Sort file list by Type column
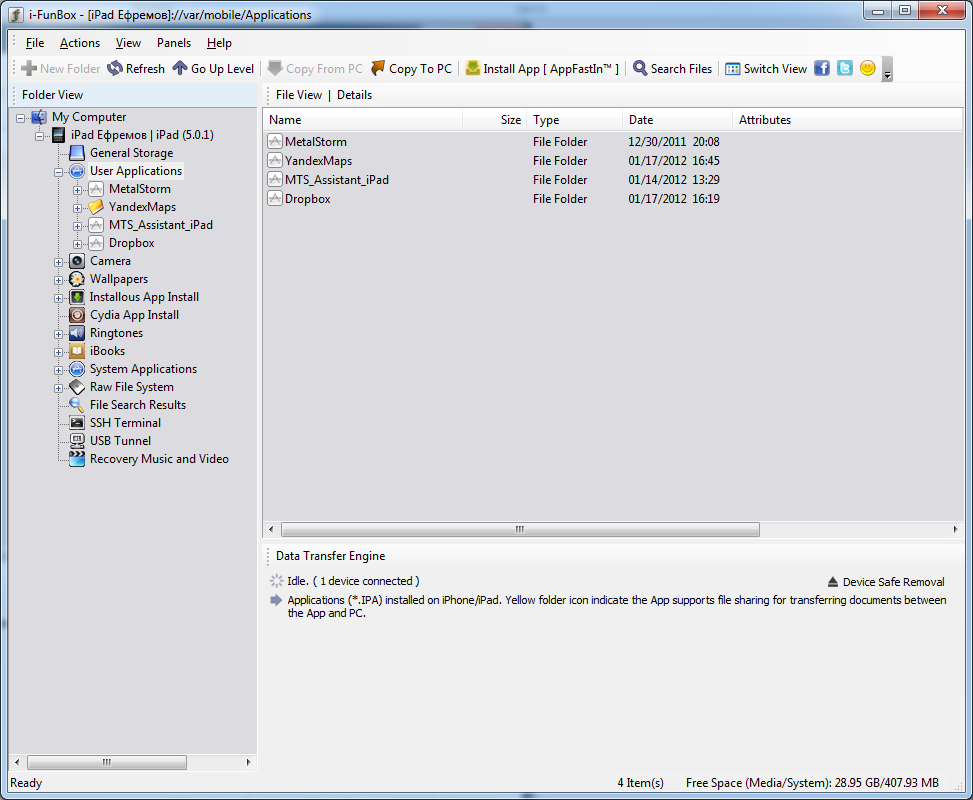973x800 pixels. 575,120
